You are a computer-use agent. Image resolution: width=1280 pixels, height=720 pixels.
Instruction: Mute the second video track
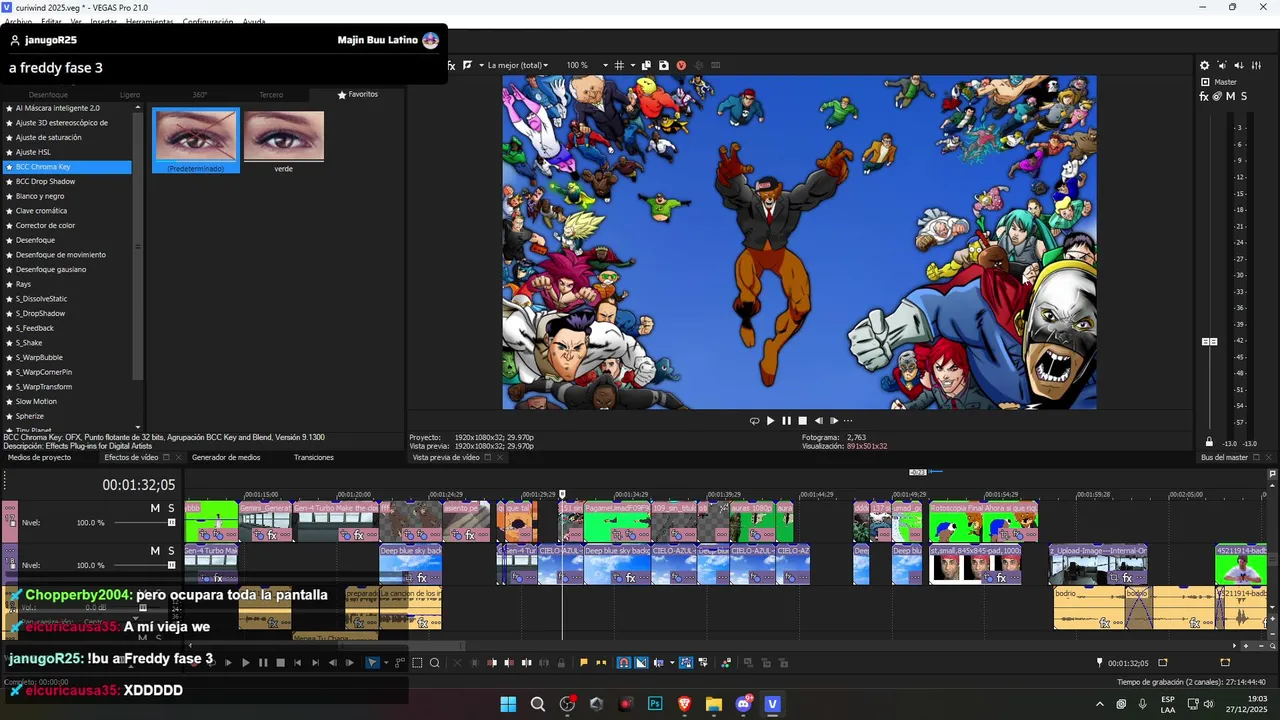point(155,551)
